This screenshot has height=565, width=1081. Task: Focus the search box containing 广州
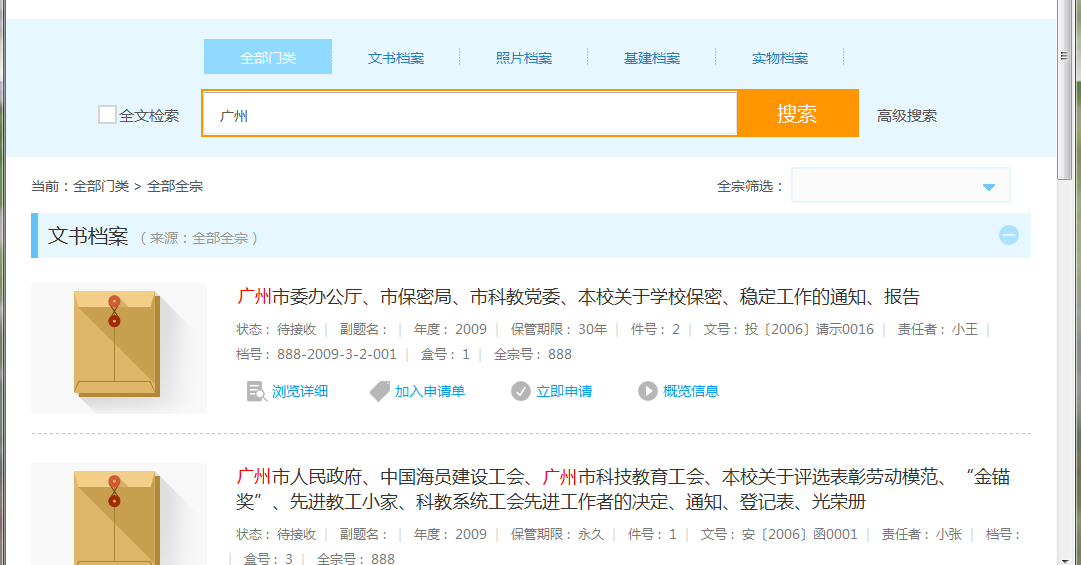(469, 114)
